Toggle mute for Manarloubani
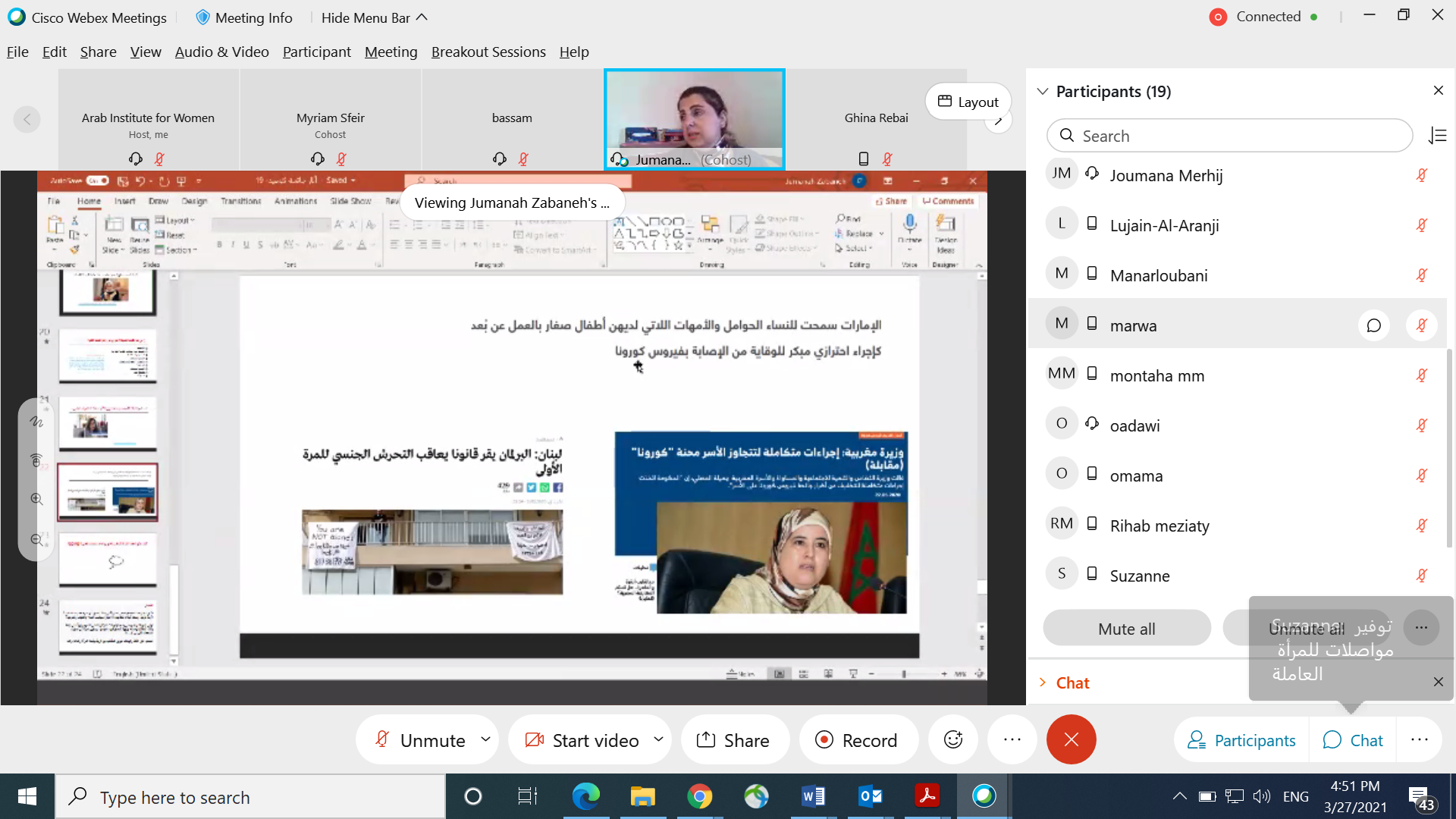The width and height of the screenshot is (1456, 819). tap(1422, 275)
